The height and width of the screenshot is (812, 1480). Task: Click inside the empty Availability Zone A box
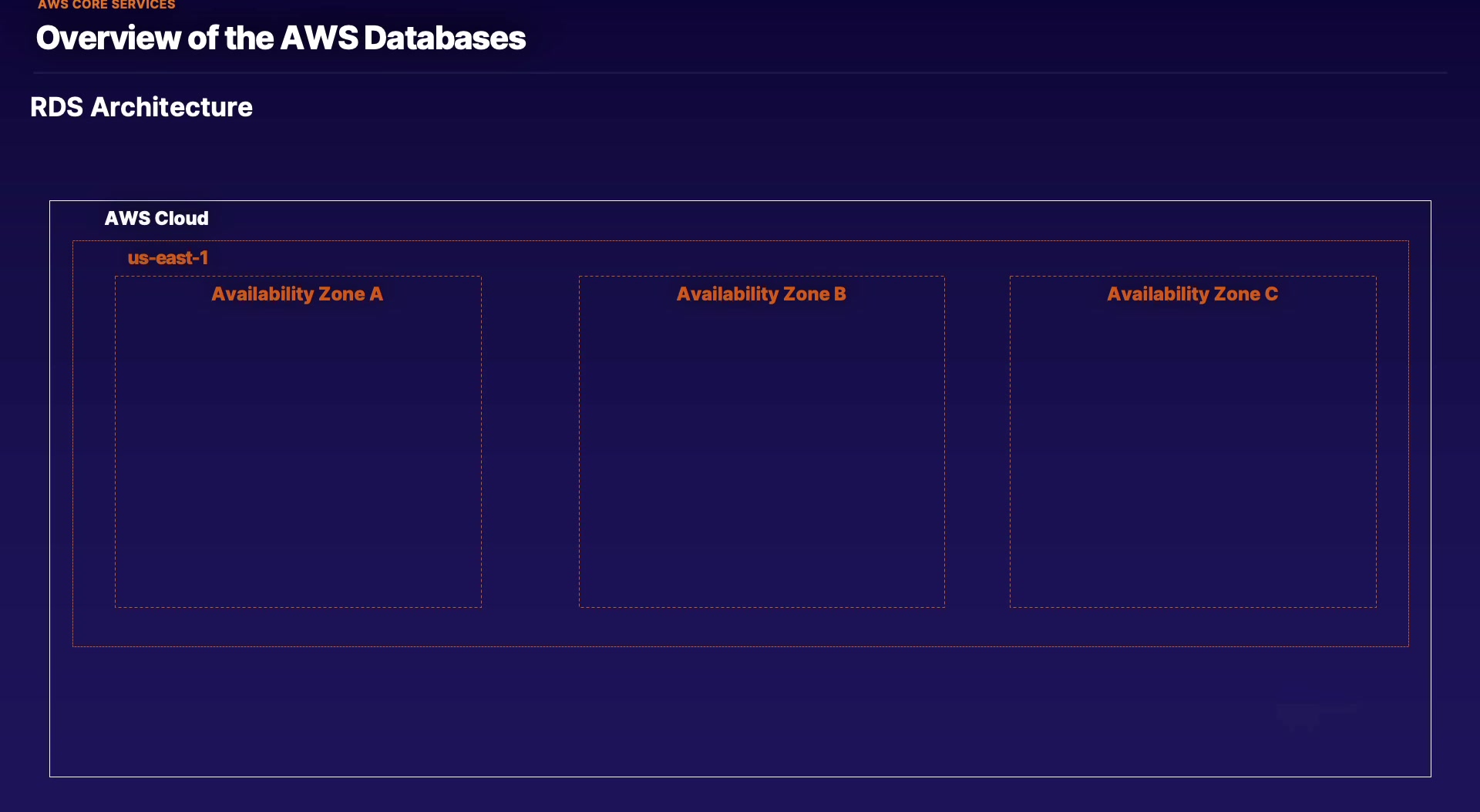298,455
